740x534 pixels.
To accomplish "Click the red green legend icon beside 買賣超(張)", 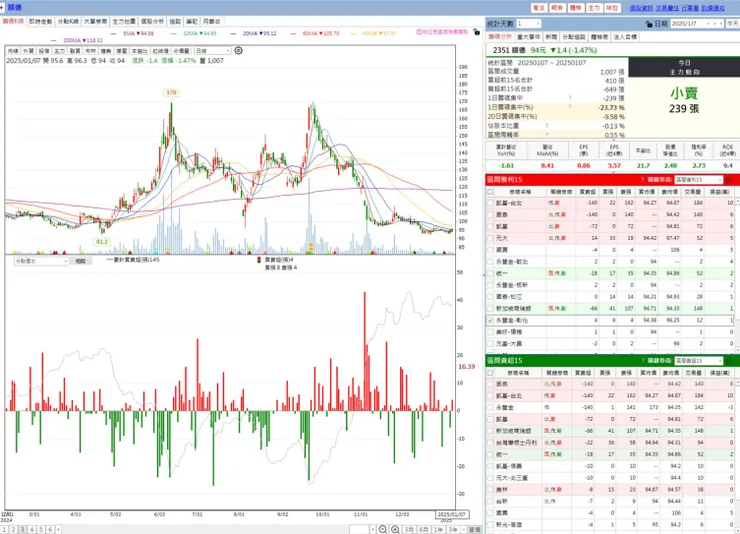I will (x=259, y=260).
